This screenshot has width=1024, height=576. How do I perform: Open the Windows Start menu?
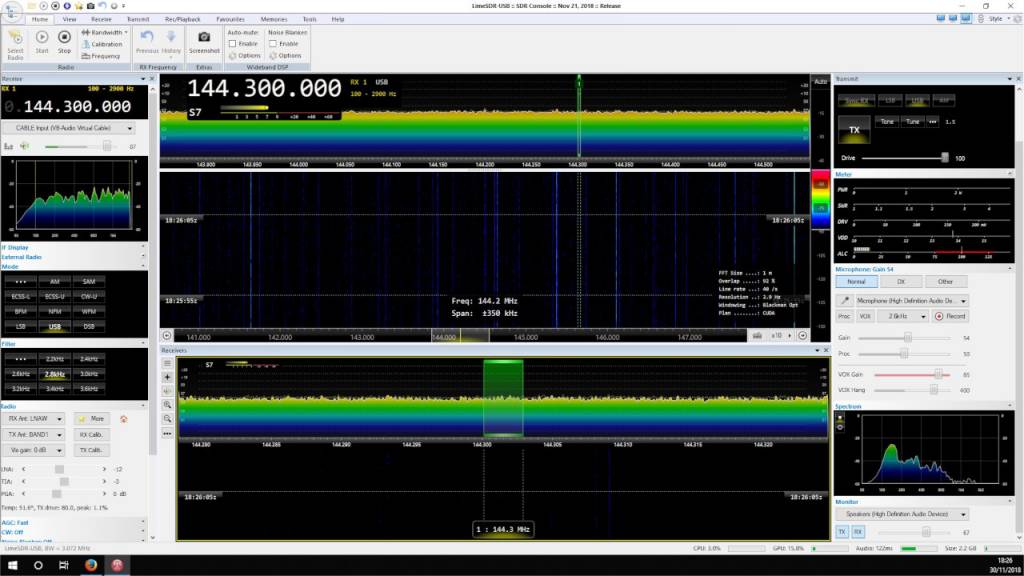point(12,565)
